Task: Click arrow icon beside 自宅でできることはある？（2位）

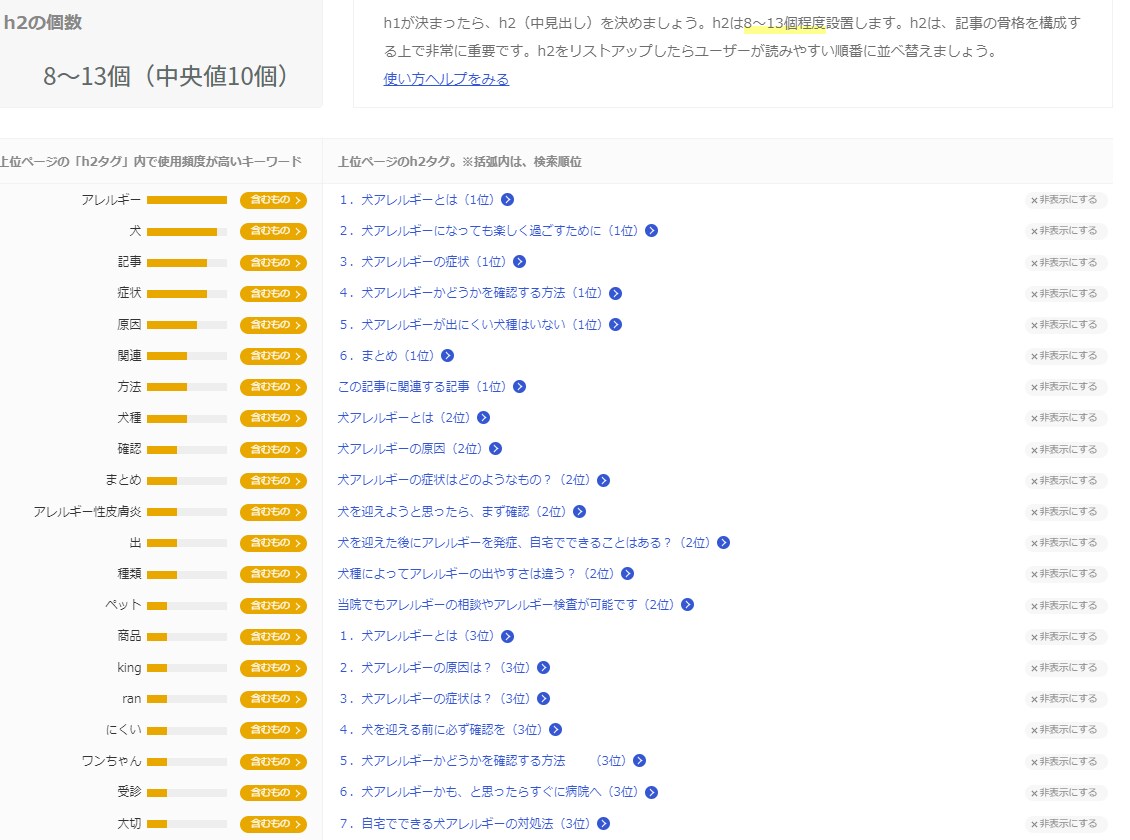Action: [x=724, y=542]
